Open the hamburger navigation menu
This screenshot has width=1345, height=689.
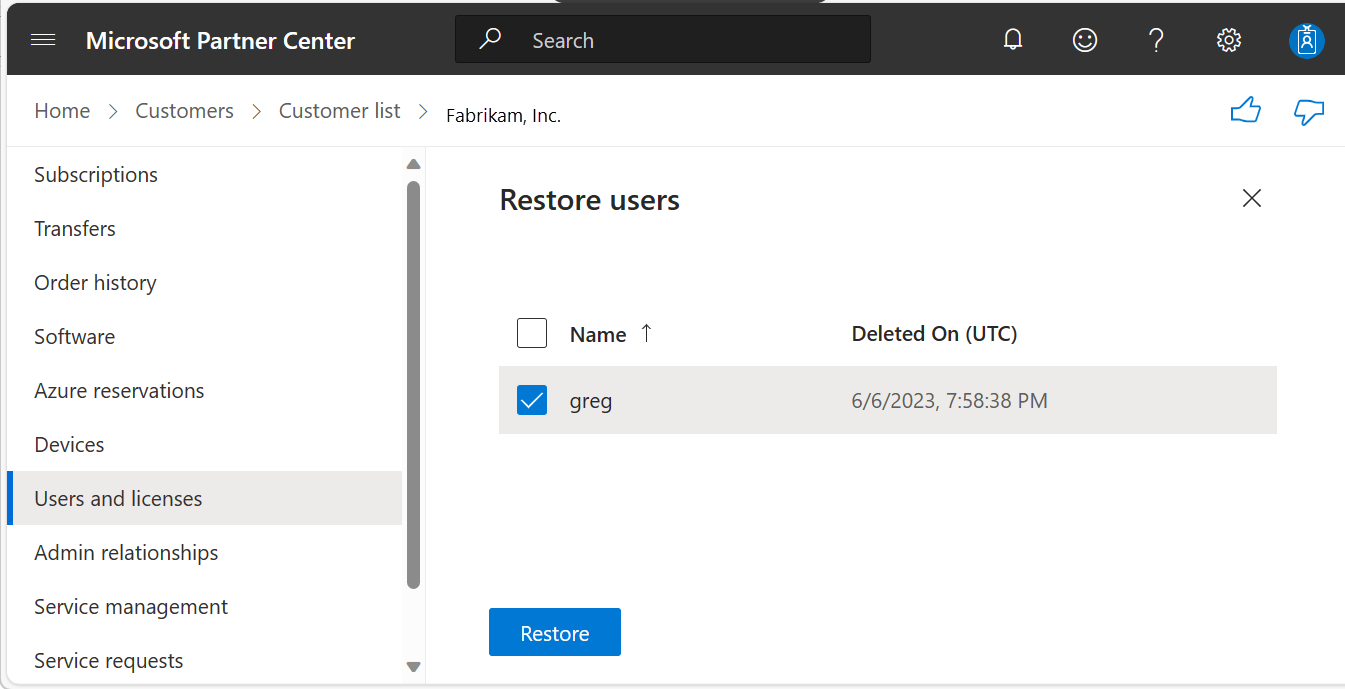42,39
